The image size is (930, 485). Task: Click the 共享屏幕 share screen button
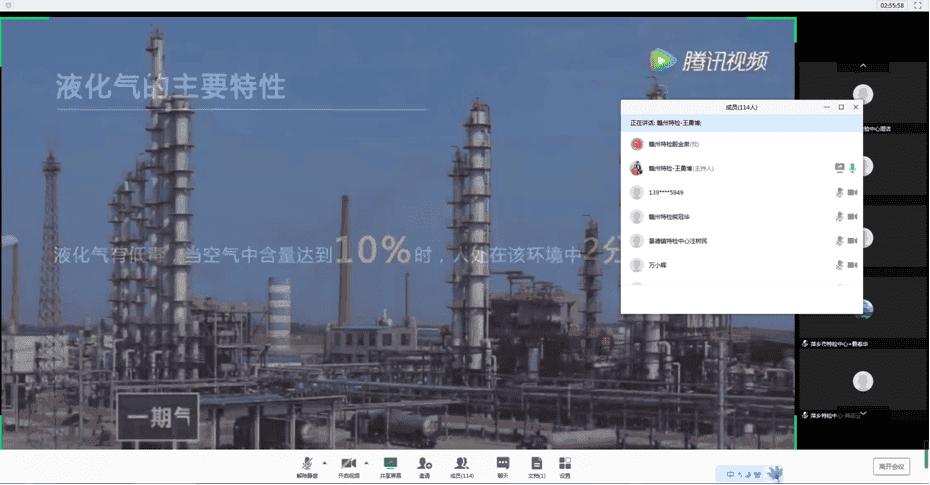390,467
